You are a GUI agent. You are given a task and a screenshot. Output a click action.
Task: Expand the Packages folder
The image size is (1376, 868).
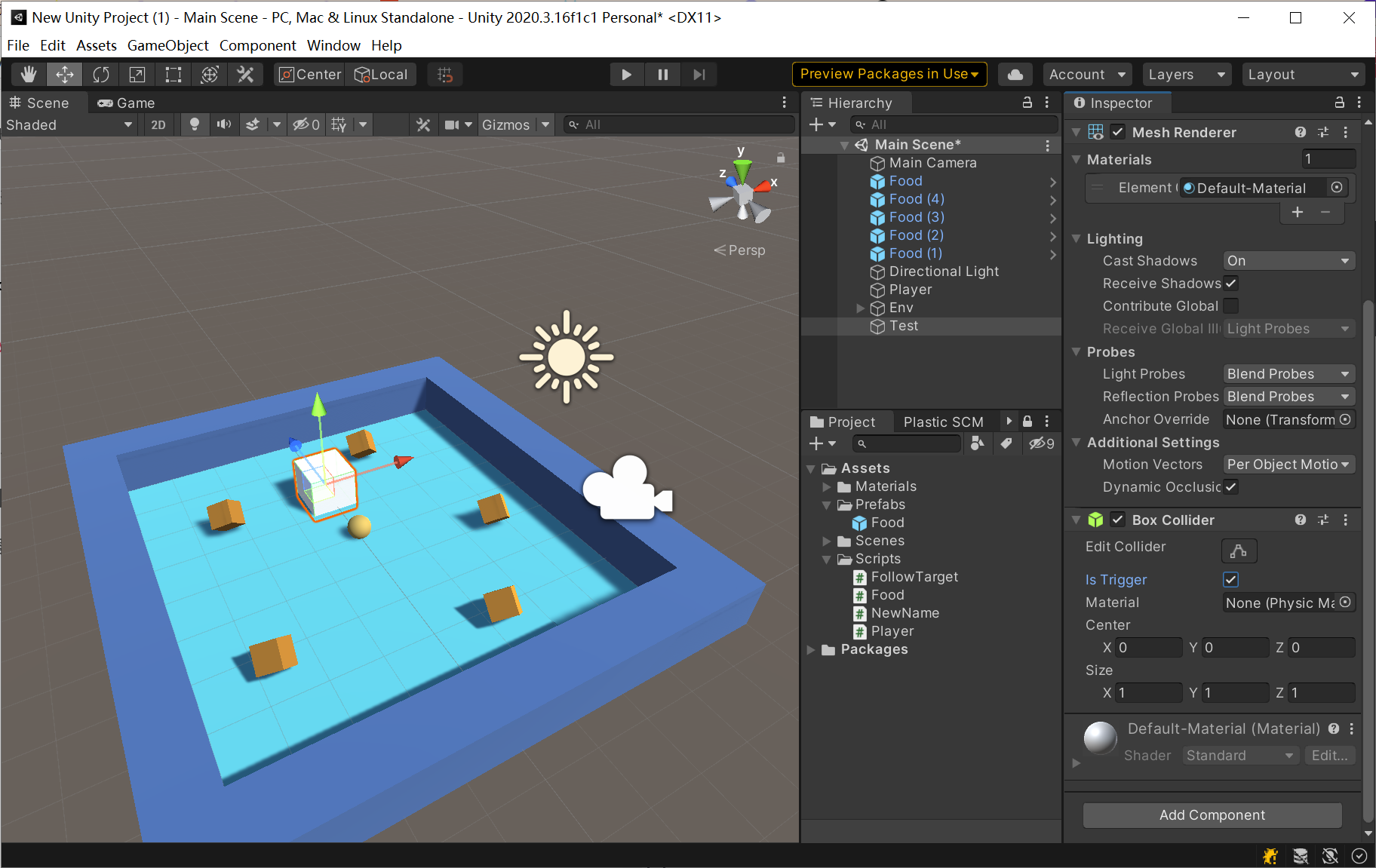[x=811, y=649]
